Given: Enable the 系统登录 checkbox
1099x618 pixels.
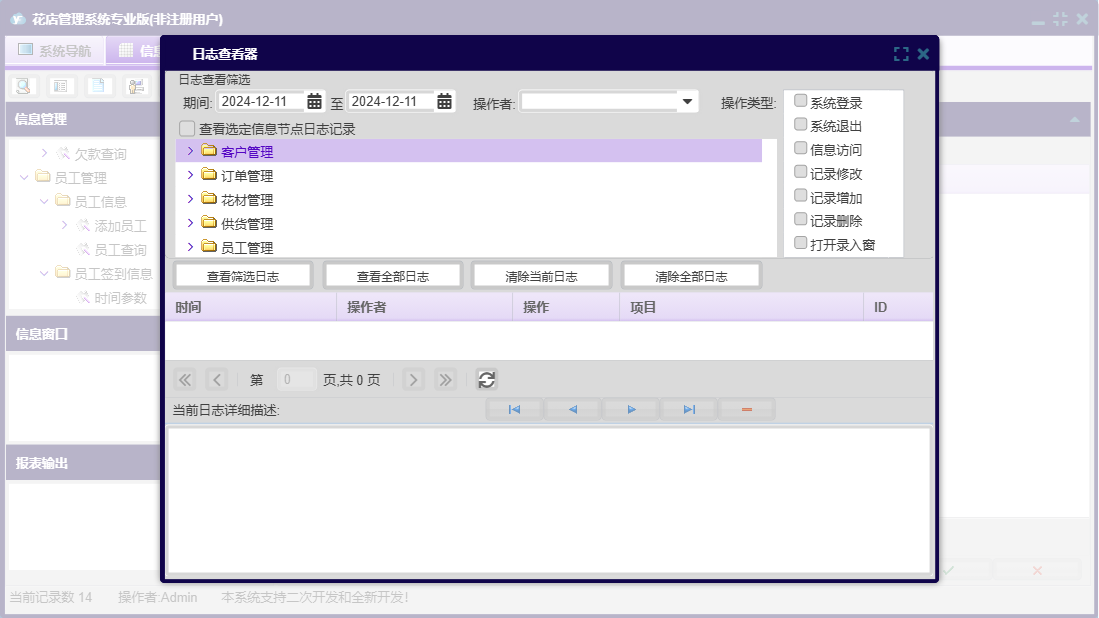Looking at the screenshot, I should pos(800,101).
